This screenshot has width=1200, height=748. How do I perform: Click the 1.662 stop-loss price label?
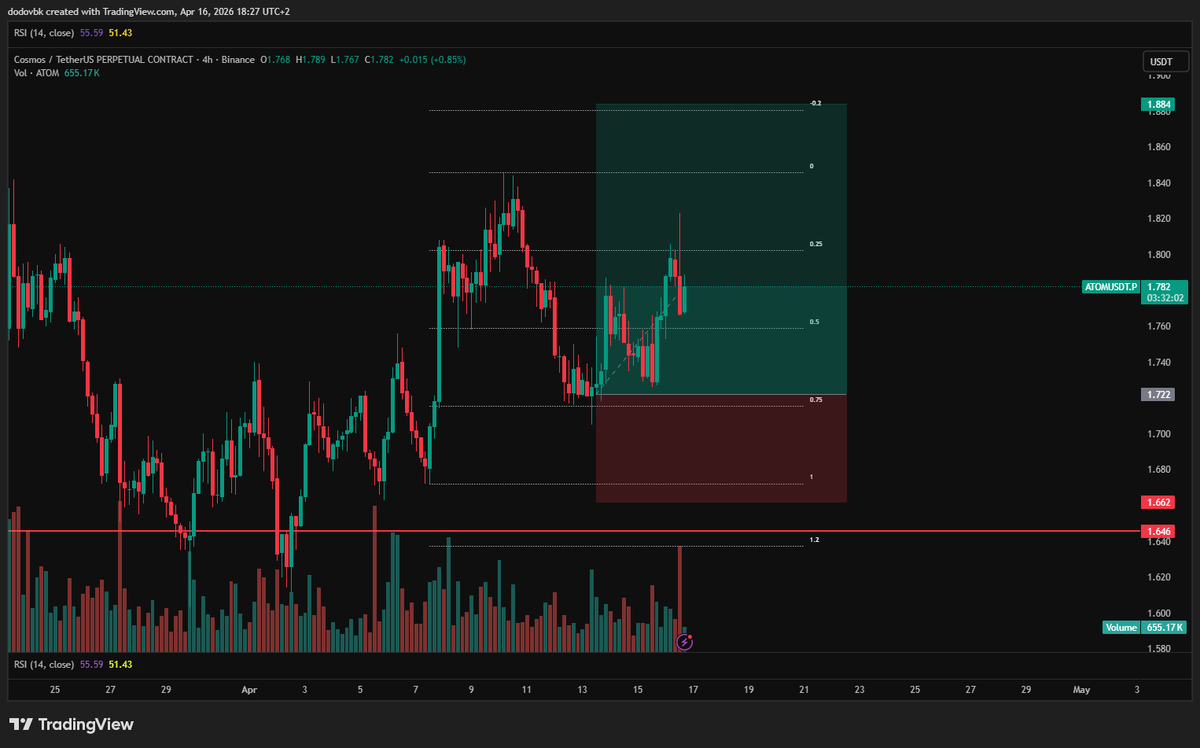coord(1160,502)
